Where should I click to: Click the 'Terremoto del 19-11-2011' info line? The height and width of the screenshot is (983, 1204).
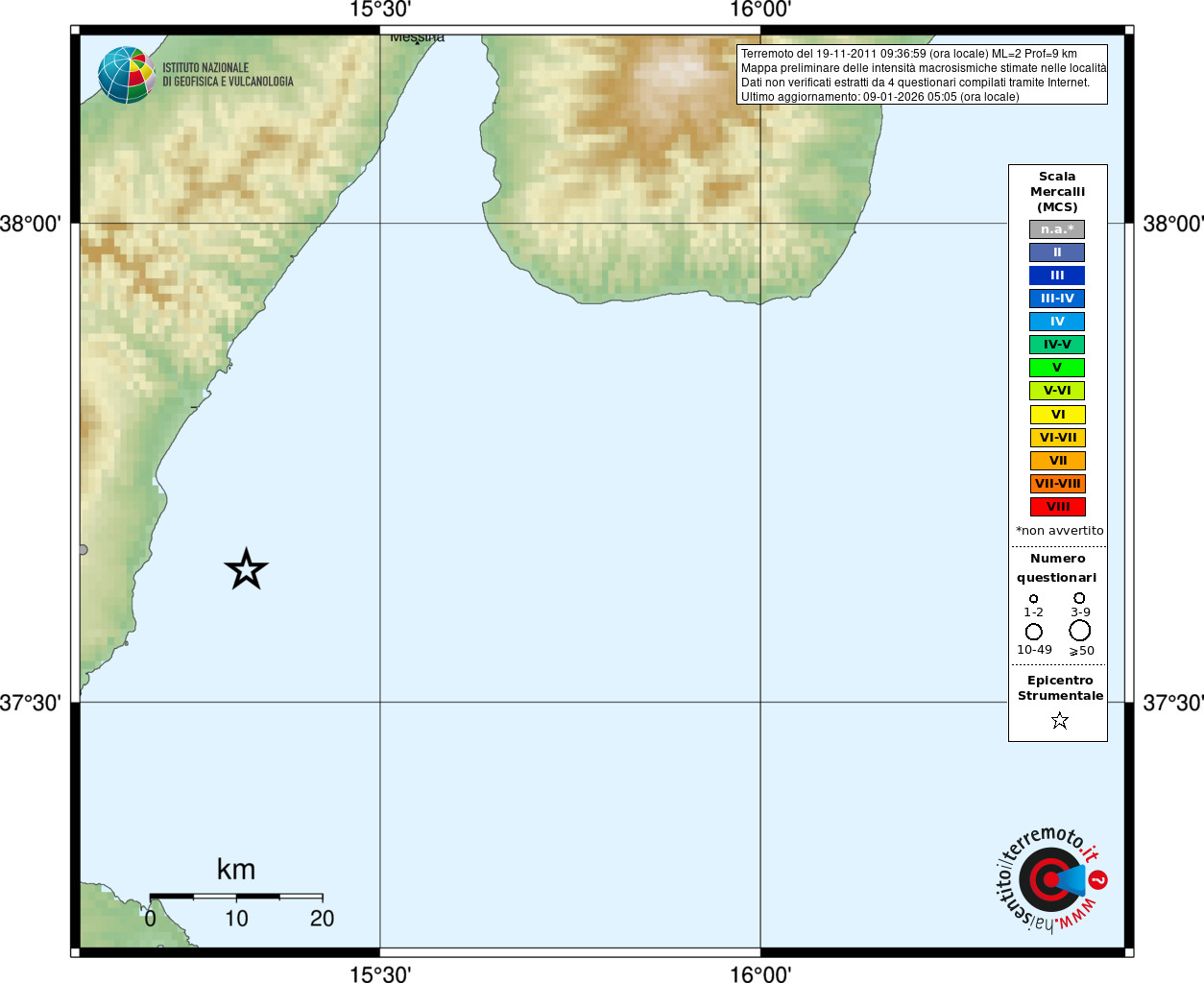coord(909,54)
